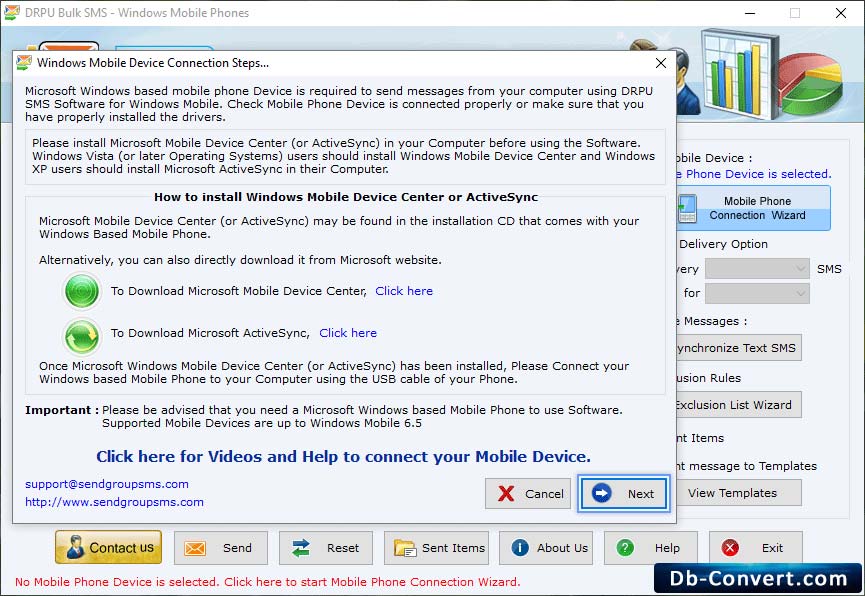865x596 pixels.
Task: Minimize the DRPU Bulk SMS window
Action: (x=750, y=13)
